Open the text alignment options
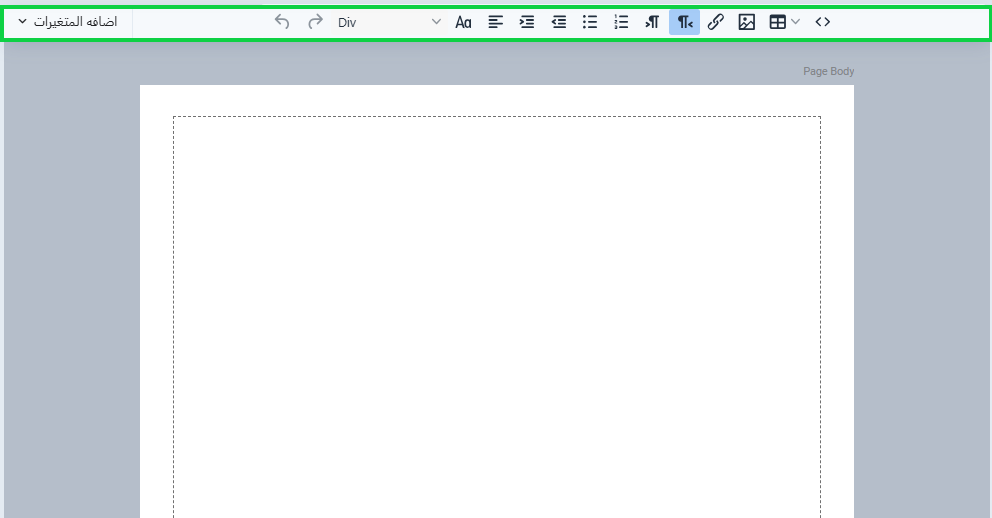 click(495, 22)
